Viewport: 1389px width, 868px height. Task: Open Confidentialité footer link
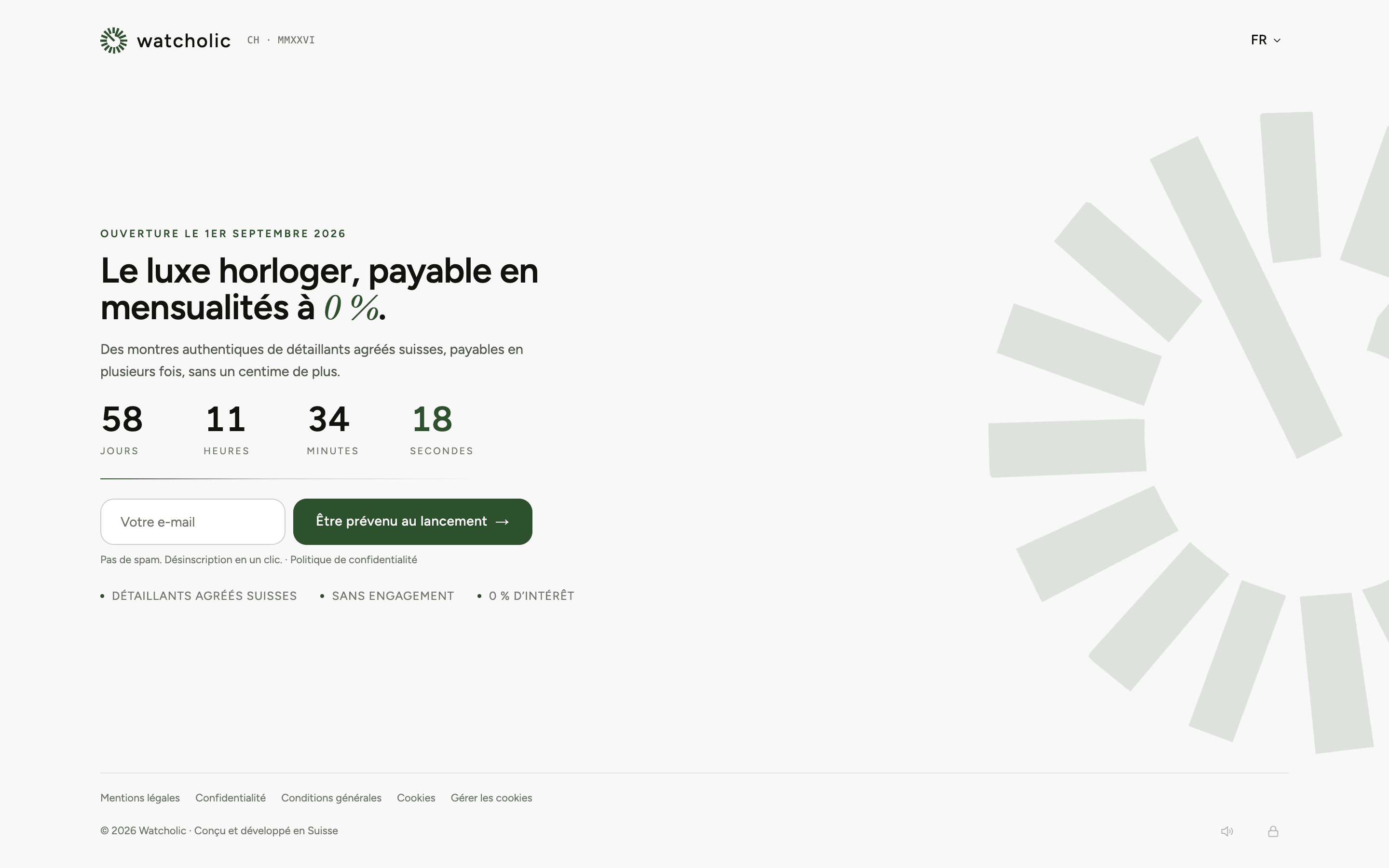click(230, 798)
